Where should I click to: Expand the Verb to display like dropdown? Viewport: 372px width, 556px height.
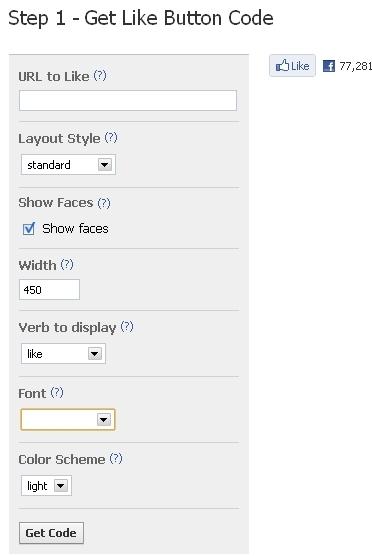tap(63, 354)
